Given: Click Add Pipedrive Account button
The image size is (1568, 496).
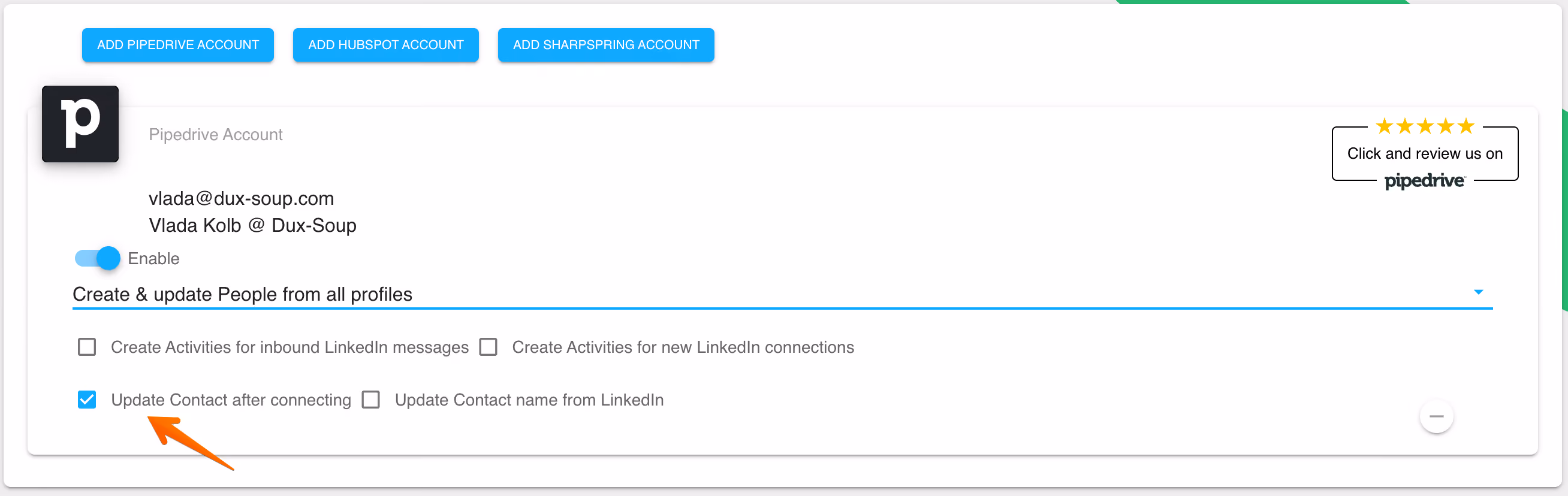Looking at the screenshot, I should [178, 45].
